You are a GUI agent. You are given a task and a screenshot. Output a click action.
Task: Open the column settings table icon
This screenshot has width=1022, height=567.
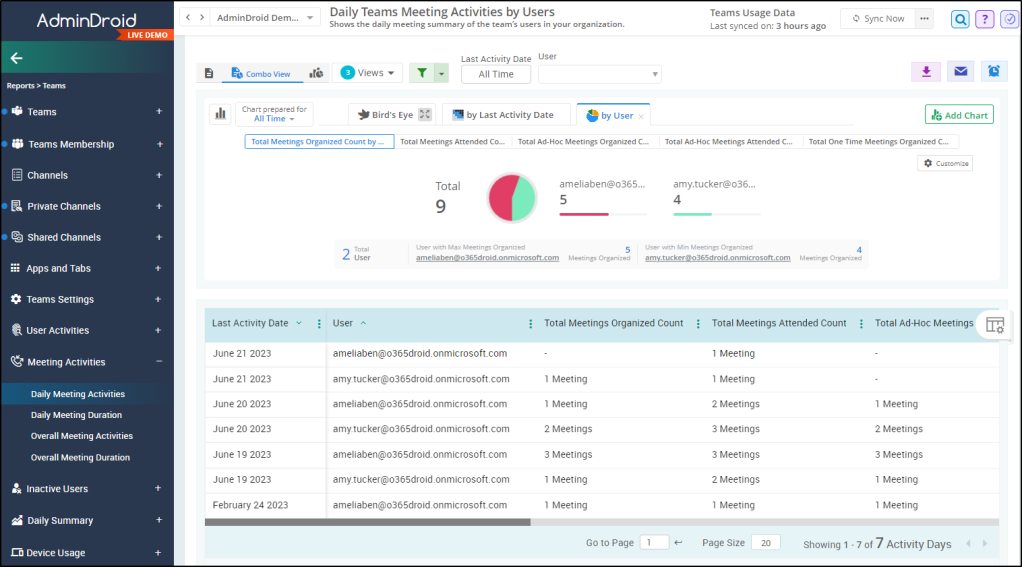[995, 325]
